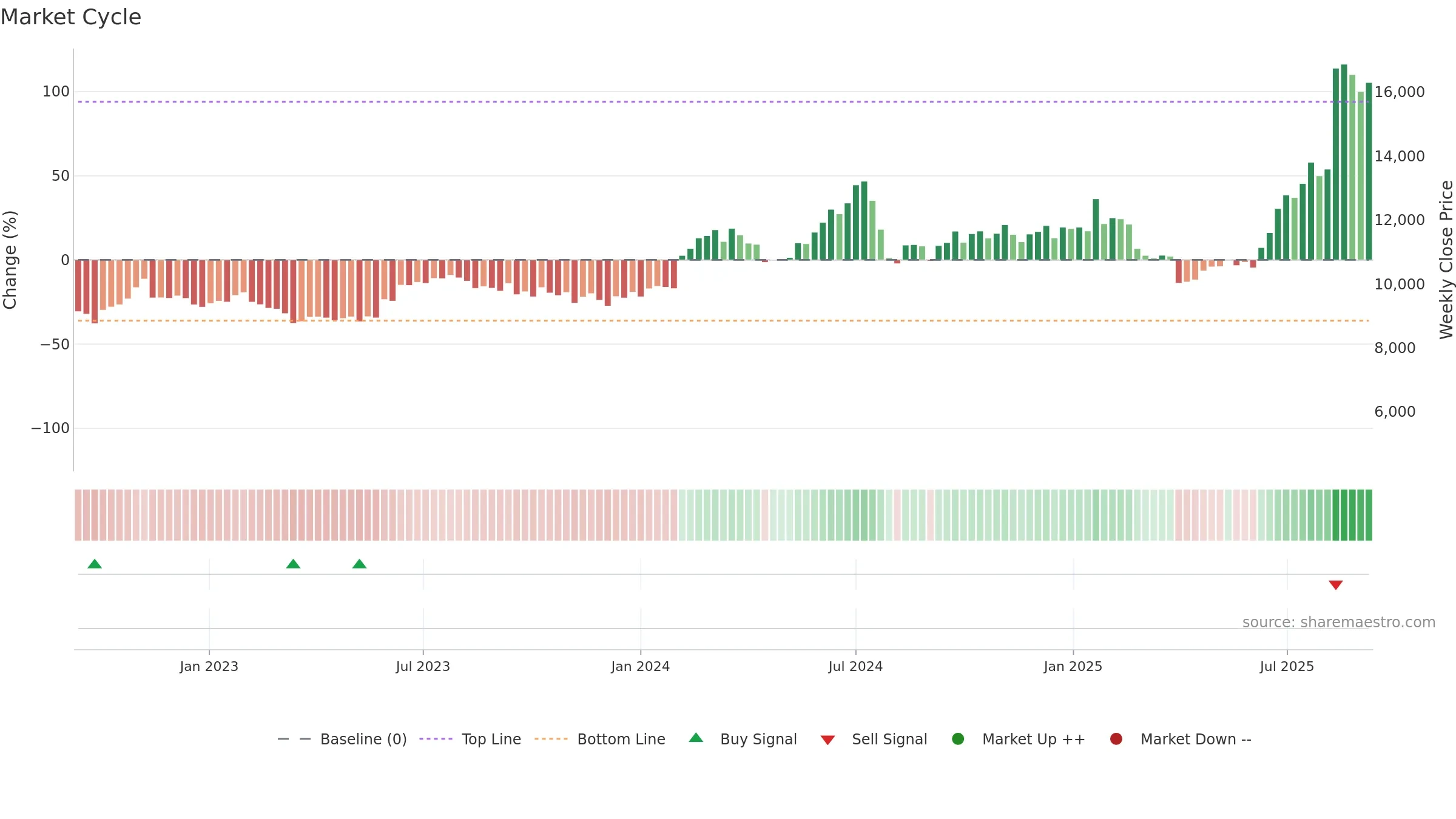Click the red sell signal triangle near Jul 2025
Viewport: 1456px width, 819px height.
click(1335, 585)
